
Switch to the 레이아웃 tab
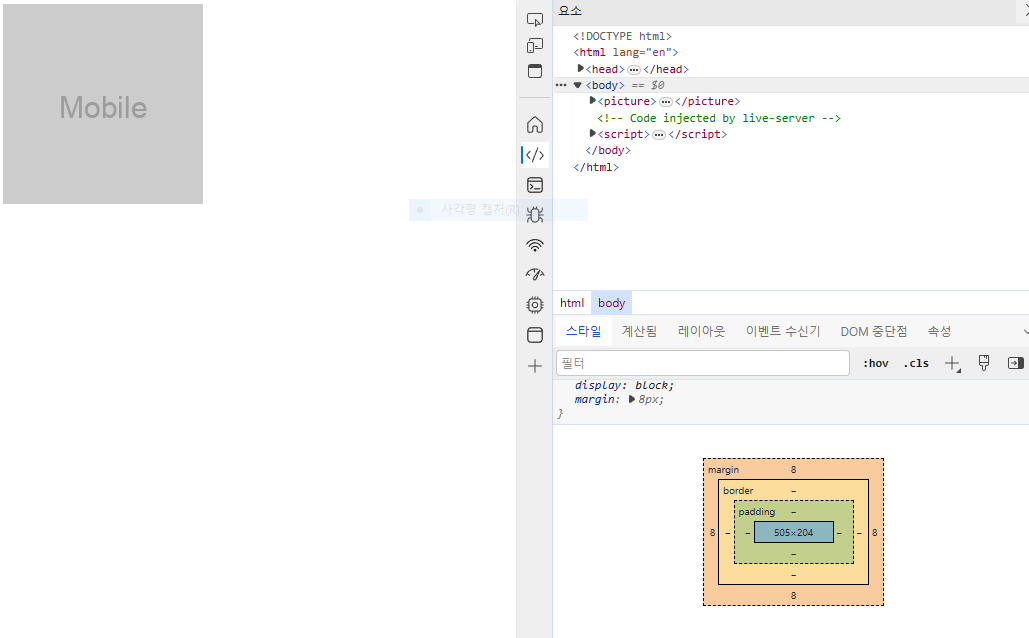701,331
